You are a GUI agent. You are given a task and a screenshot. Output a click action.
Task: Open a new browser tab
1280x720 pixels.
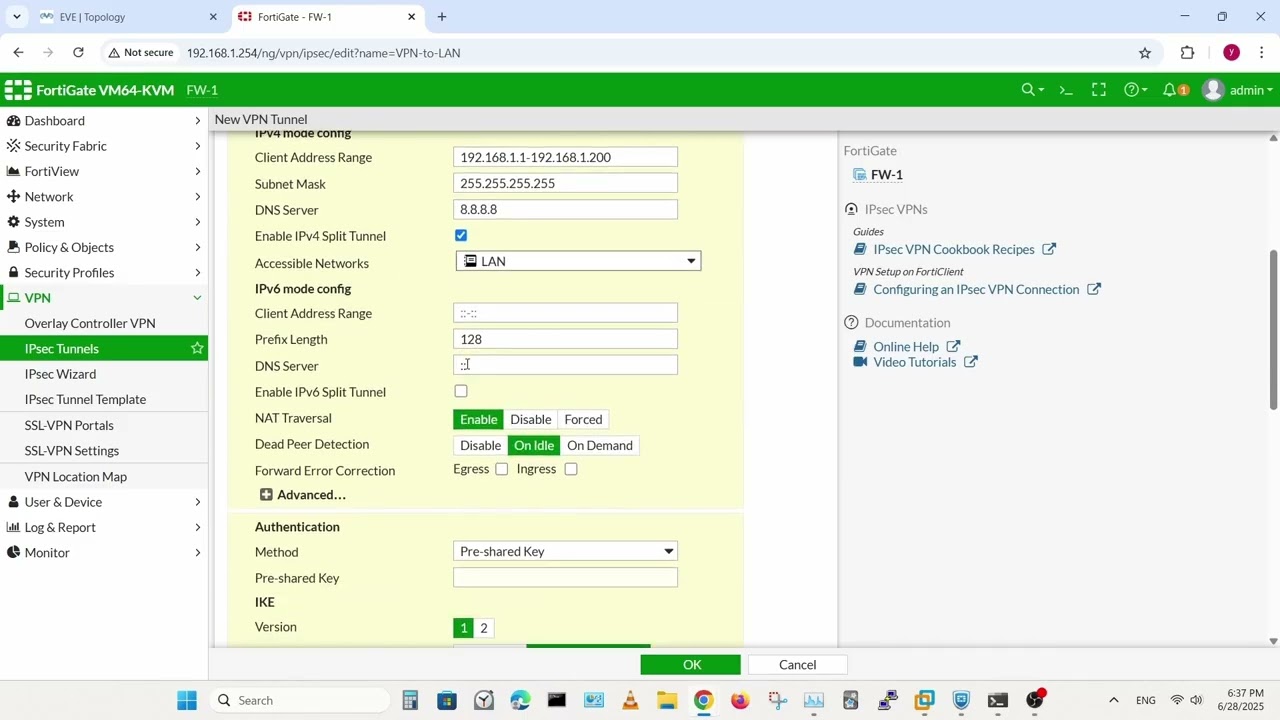442,17
